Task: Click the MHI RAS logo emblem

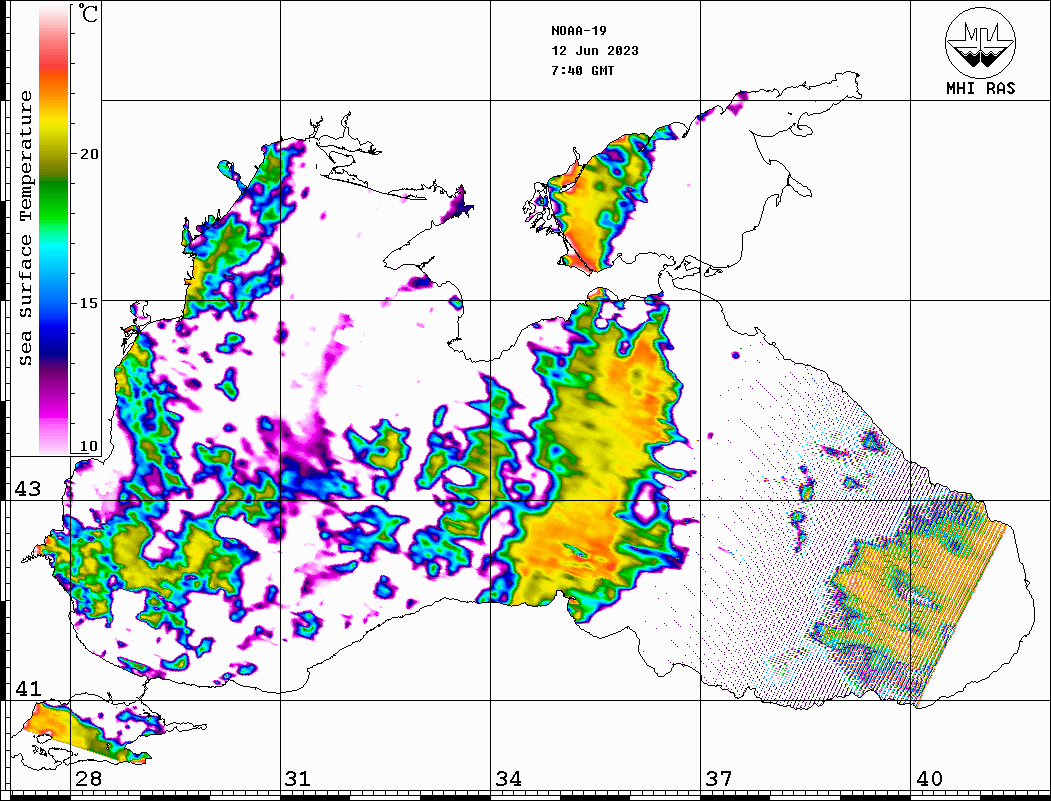Action: 981,42
